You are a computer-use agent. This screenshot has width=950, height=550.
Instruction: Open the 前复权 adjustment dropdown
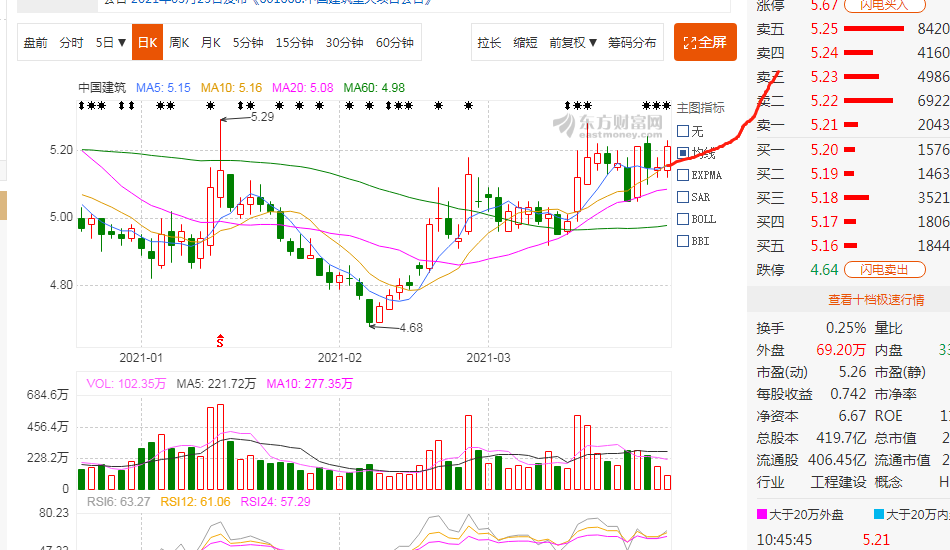click(573, 42)
